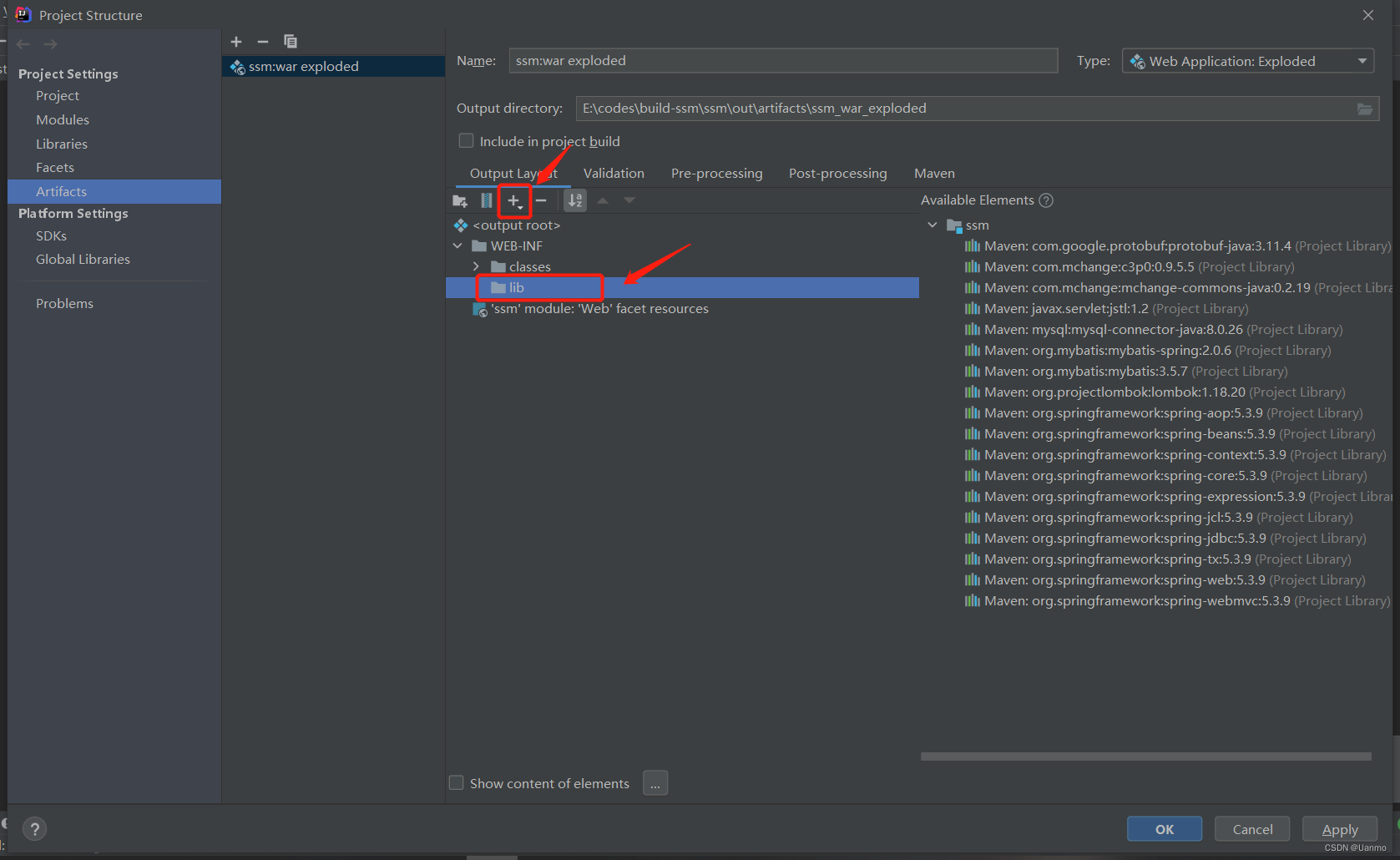
Task: Open the Maven tab
Action: click(x=934, y=174)
